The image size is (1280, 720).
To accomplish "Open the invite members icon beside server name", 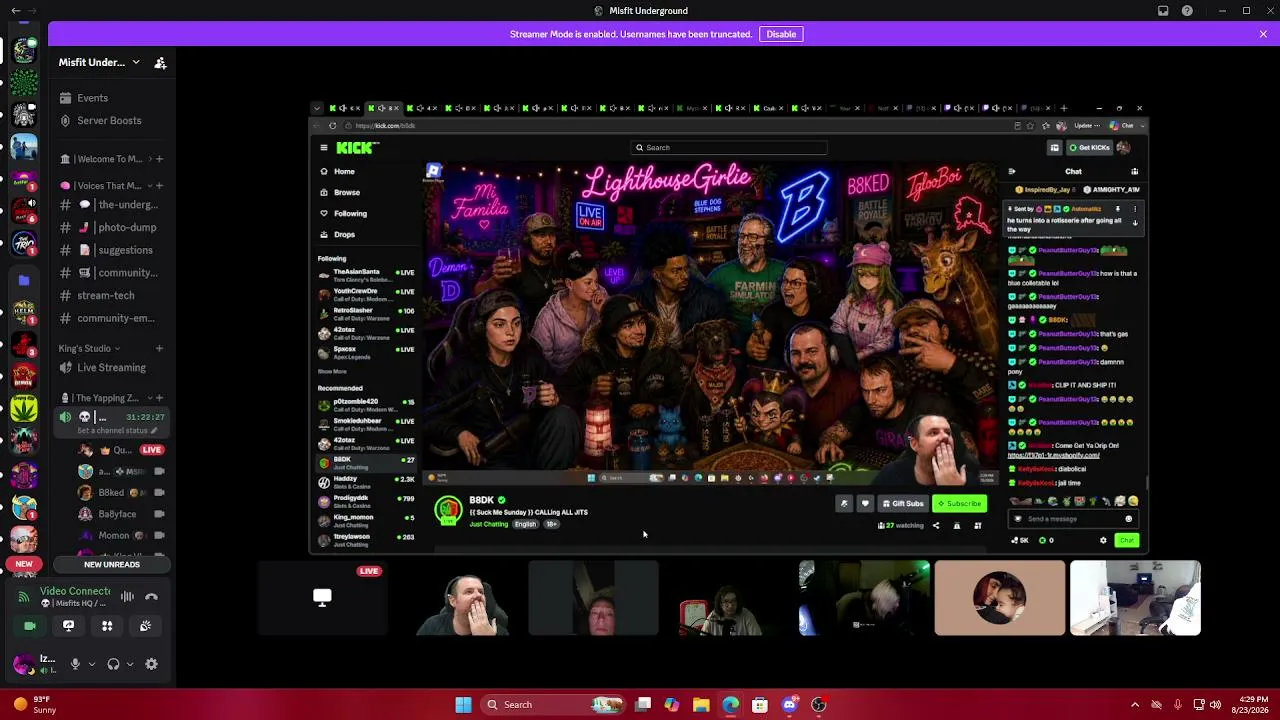I will click(x=160, y=63).
